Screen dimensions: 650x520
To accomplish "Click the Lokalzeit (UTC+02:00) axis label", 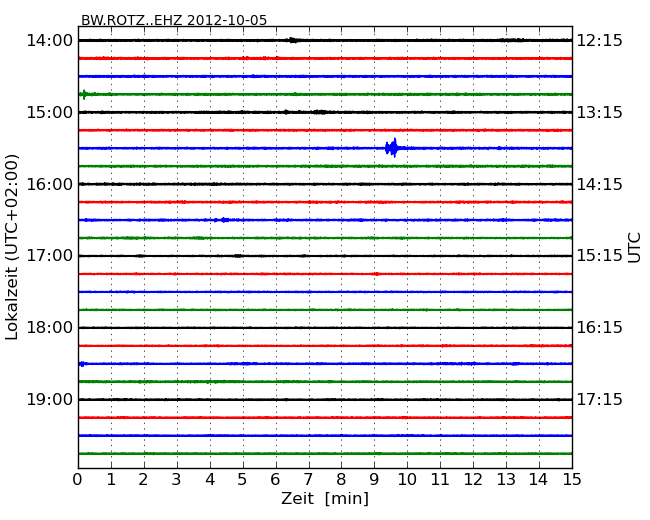I will pos(12,247).
